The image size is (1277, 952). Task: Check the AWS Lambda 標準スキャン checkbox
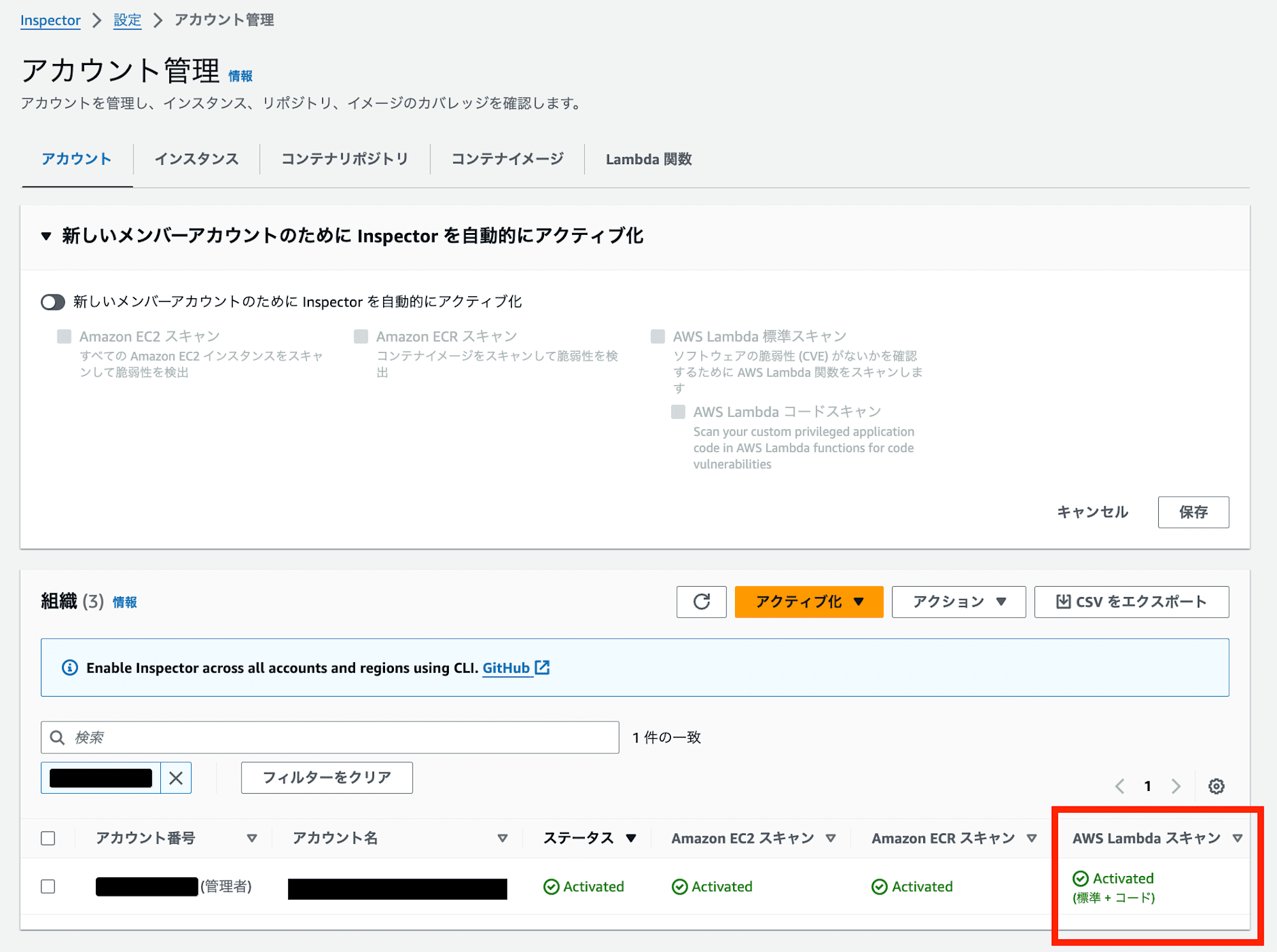pos(658,336)
